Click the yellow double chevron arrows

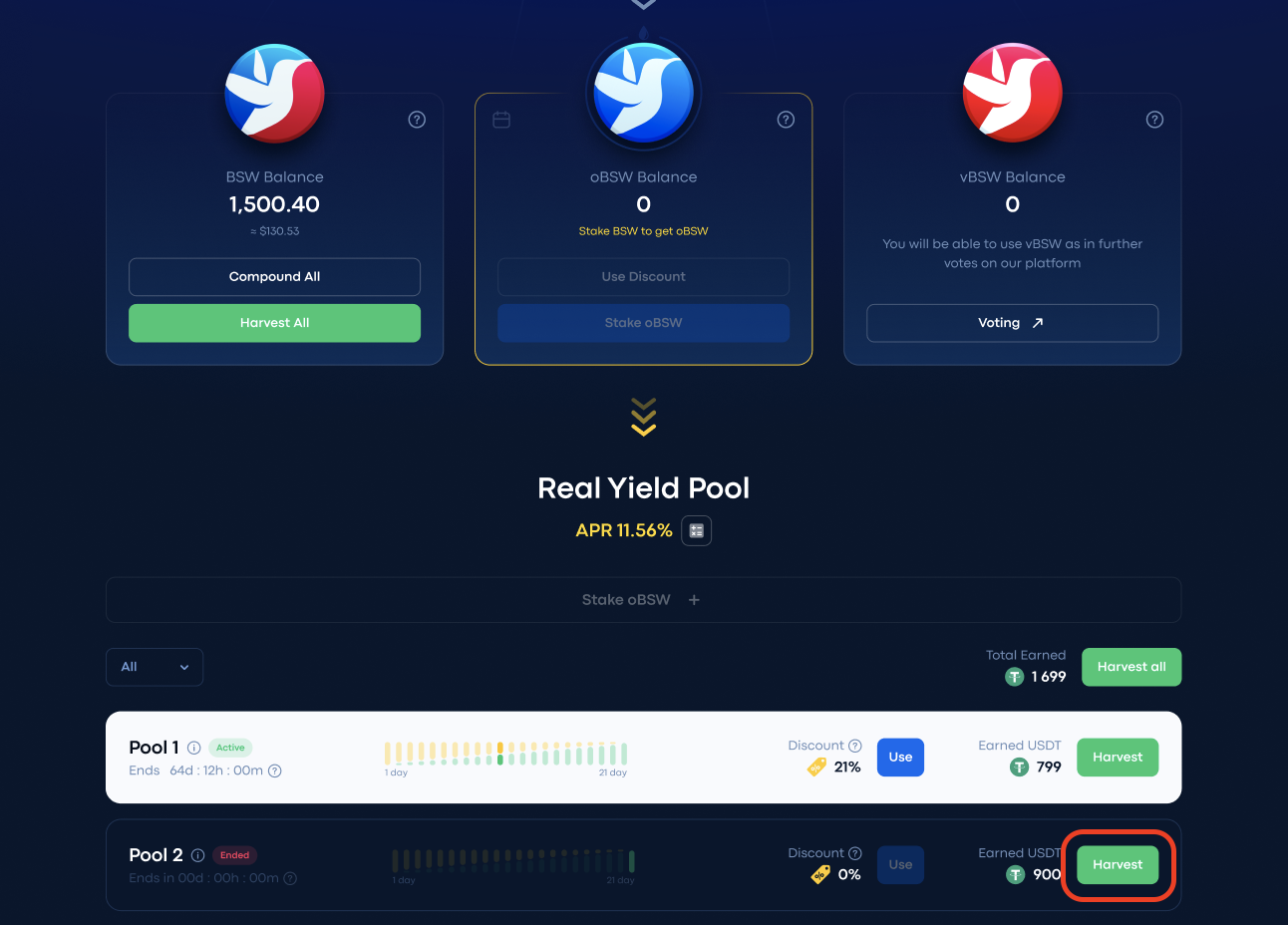pos(643,417)
